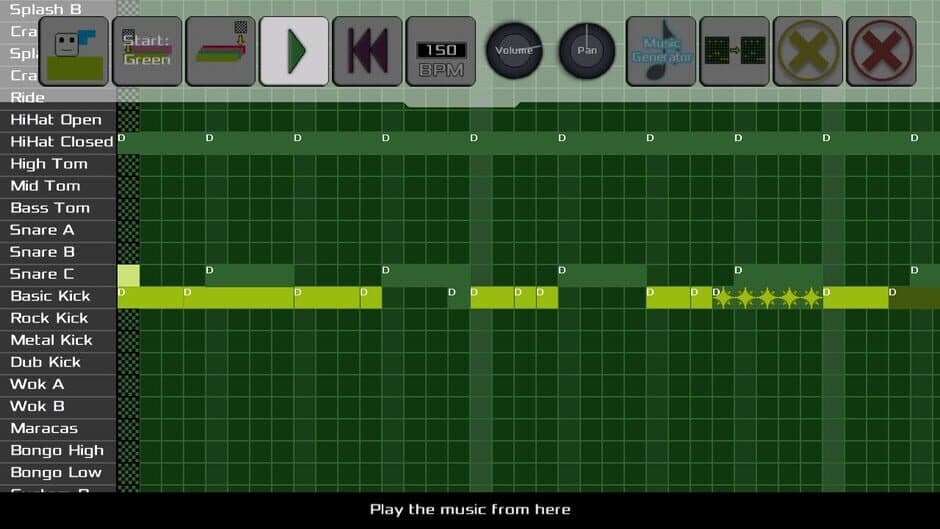Click the pattern copy grid icon
940x529 pixels.
(x=734, y=51)
